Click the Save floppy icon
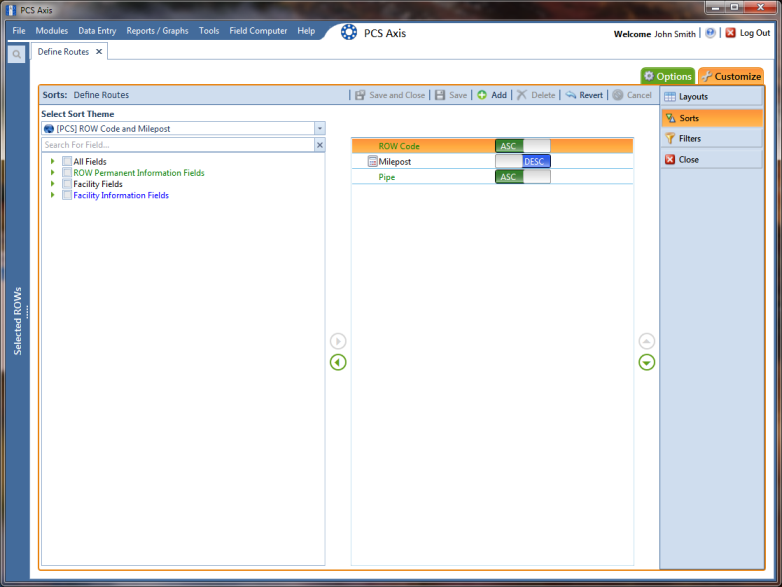The image size is (782, 587). pos(440,95)
